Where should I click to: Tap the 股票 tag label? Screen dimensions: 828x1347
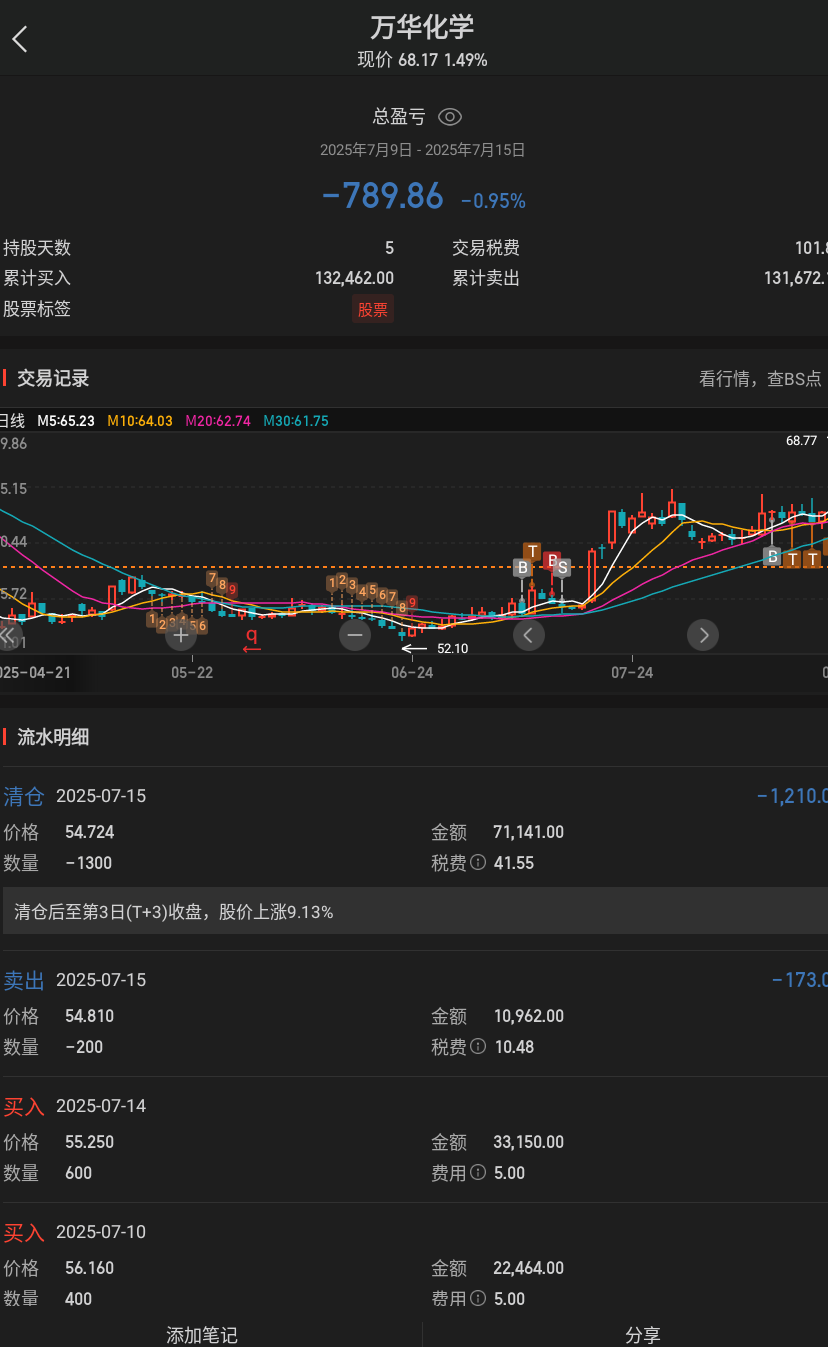click(x=373, y=309)
